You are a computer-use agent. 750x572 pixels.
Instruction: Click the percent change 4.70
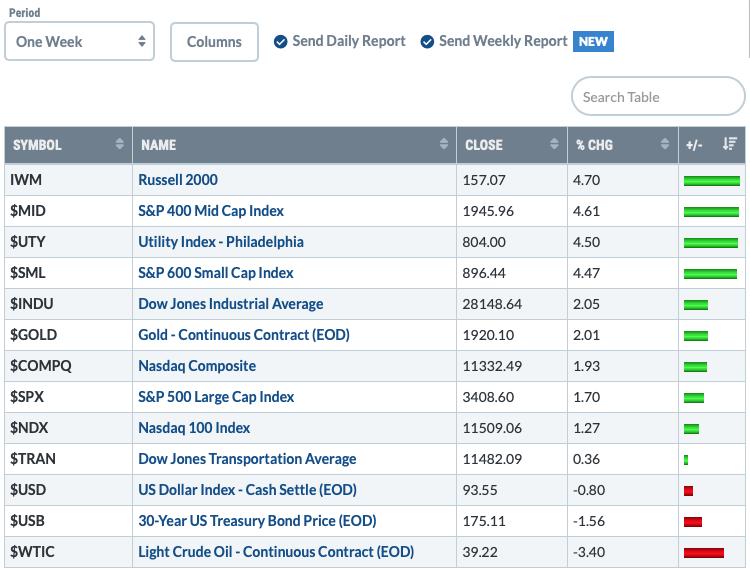point(586,180)
